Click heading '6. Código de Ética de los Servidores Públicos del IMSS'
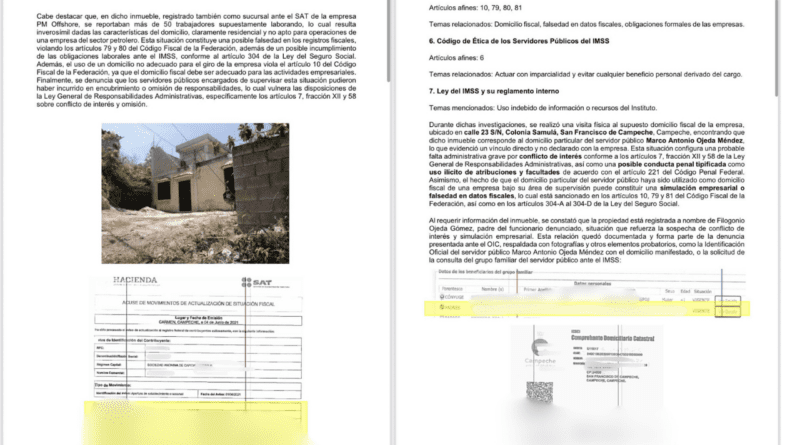The image size is (800, 445). click(519, 41)
